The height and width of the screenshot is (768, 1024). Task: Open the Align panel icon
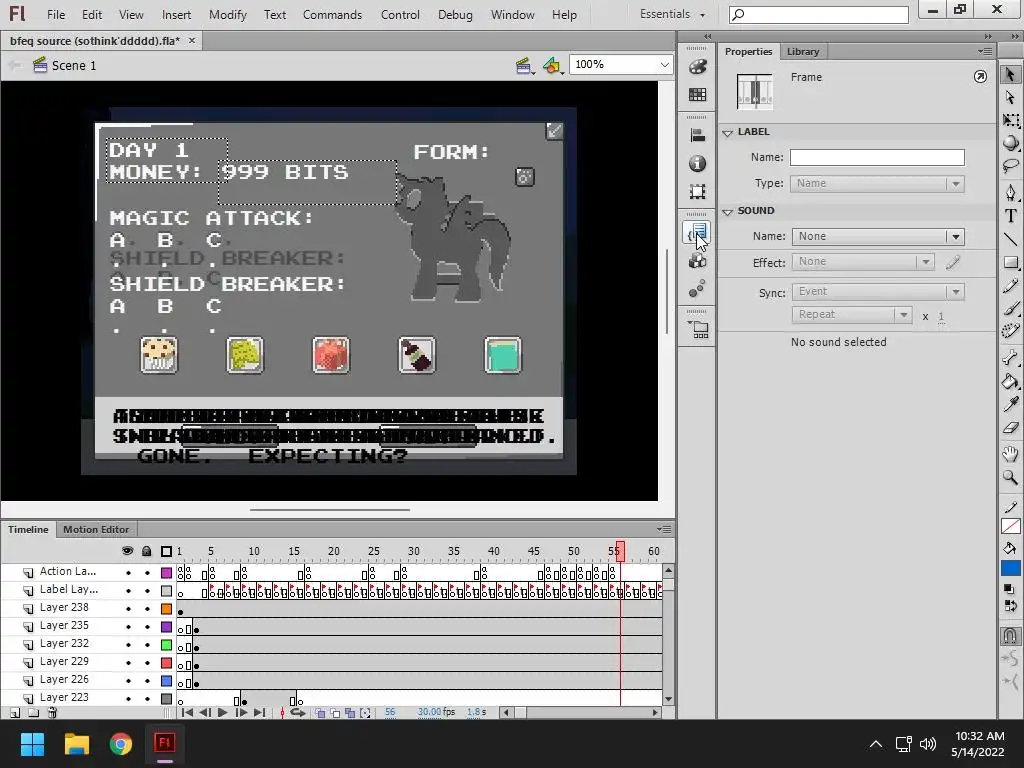697,135
